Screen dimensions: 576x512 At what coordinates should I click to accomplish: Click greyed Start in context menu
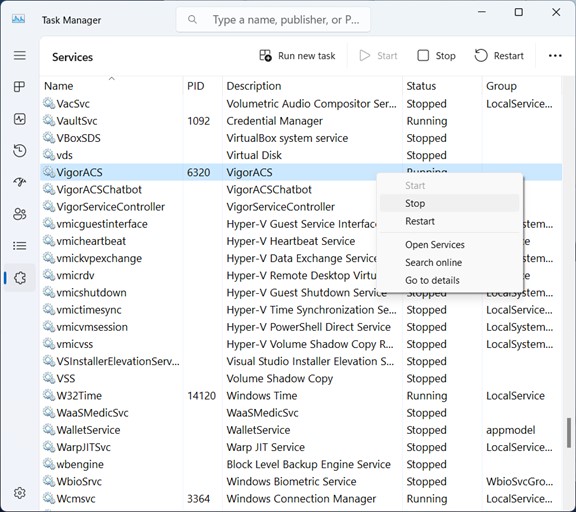[449, 185]
